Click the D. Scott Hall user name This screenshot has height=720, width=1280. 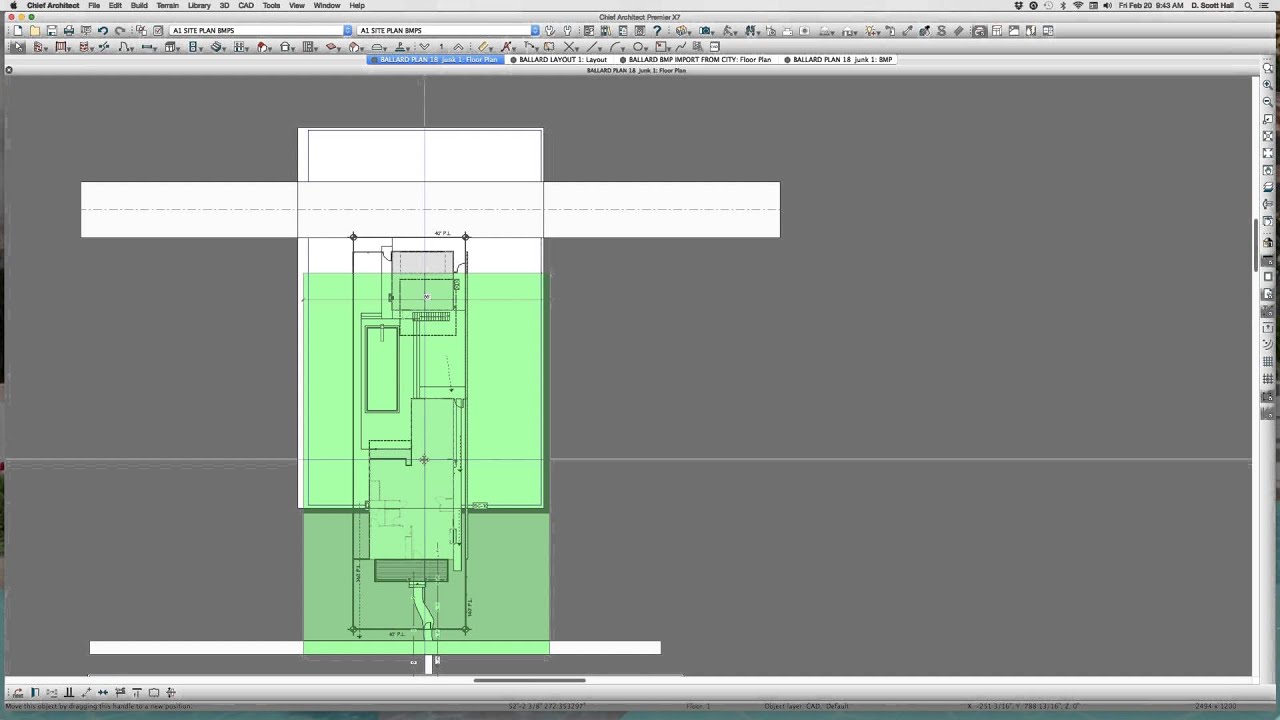[x=1212, y=6]
